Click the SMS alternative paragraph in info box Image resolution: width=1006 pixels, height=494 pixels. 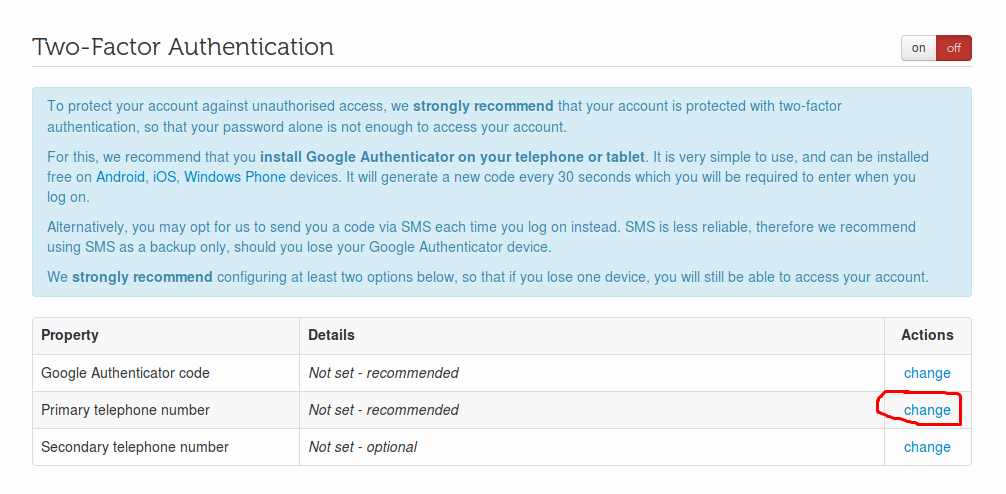tap(481, 237)
